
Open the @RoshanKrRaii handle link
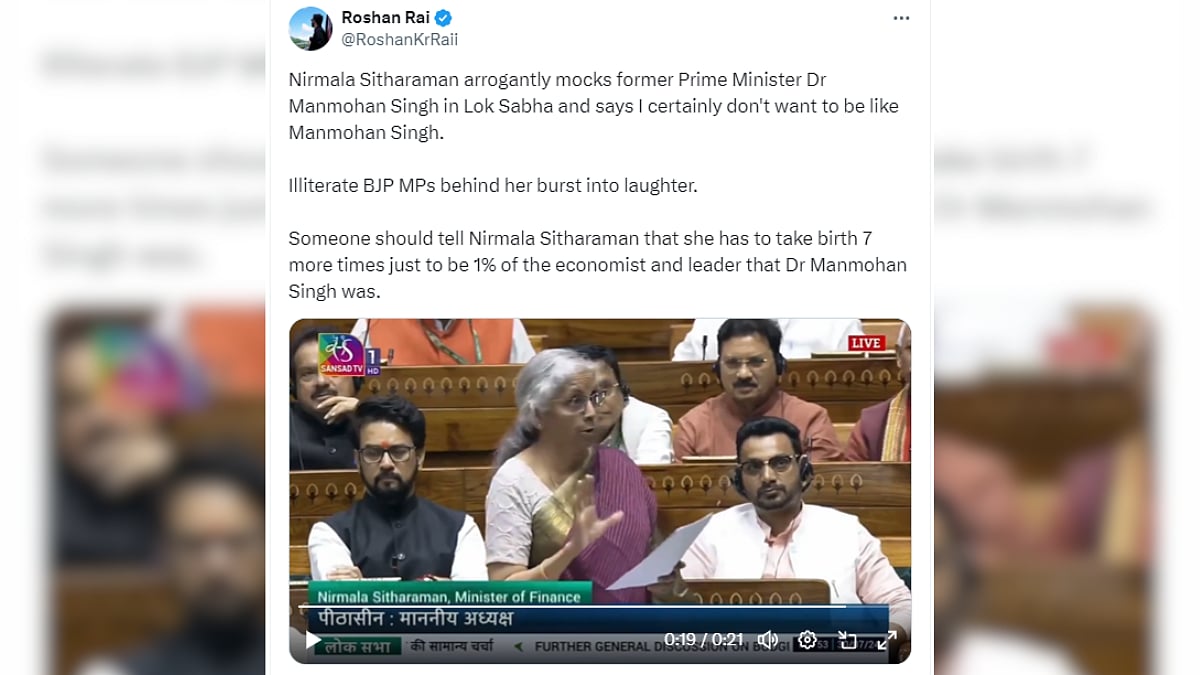click(x=400, y=40)
